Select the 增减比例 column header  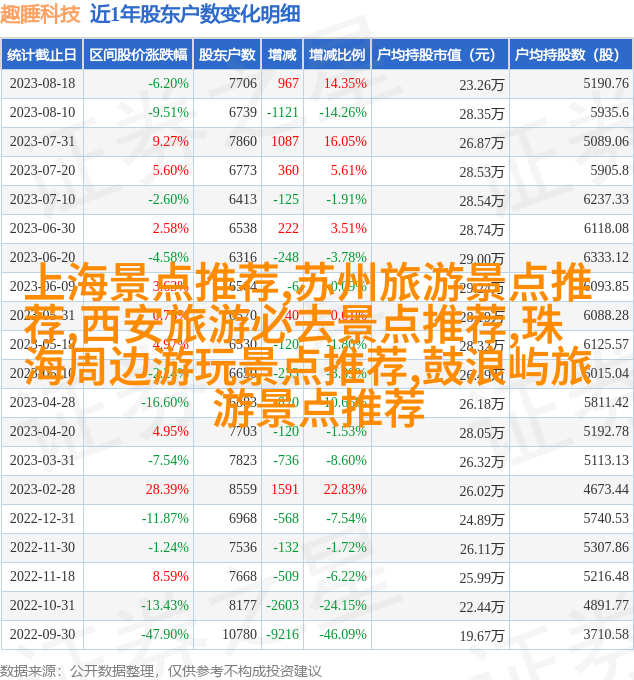(x=337, y=55)
